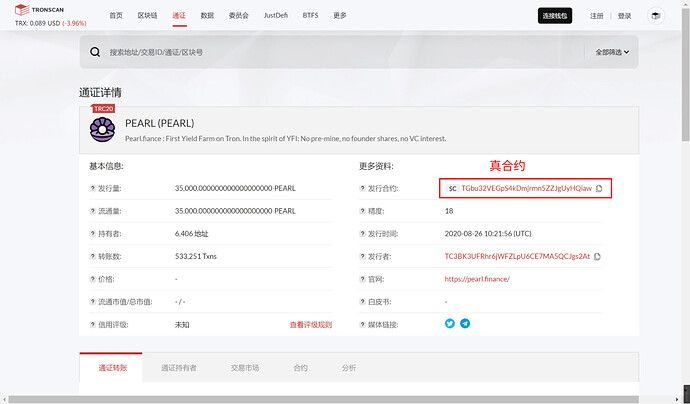Image resolution: width=690 pixels, height=404 pixels.
Task: Click the SC badge by contract address
Action: (452, 188)
